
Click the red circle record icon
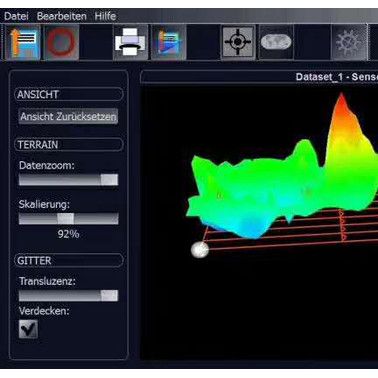click(x=62, y=43)
